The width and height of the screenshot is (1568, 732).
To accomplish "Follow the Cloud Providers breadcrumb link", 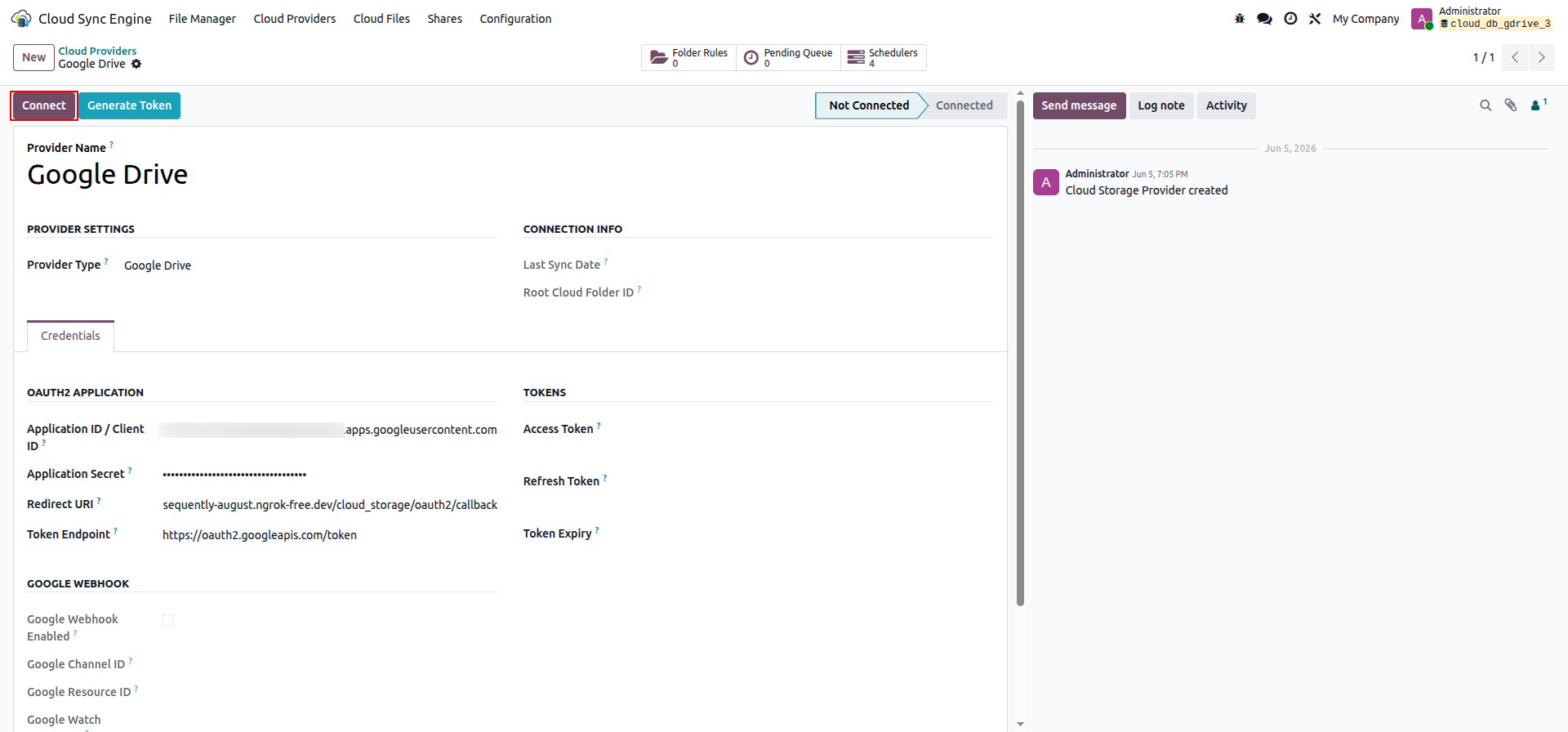I will (x=97, y=51).
